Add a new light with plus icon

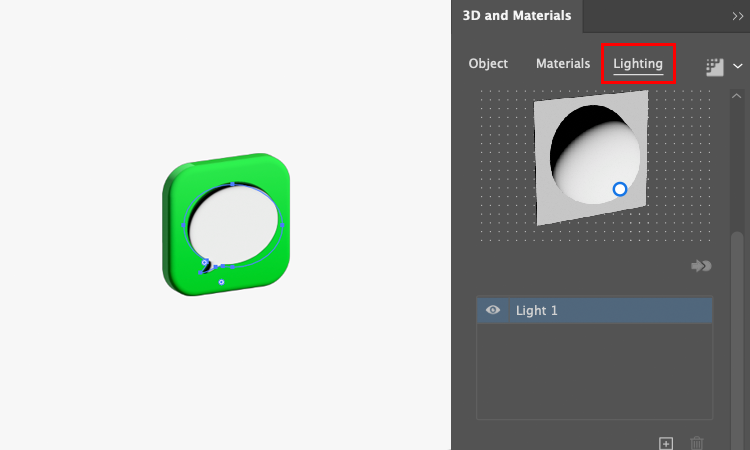tap(666, 443)
